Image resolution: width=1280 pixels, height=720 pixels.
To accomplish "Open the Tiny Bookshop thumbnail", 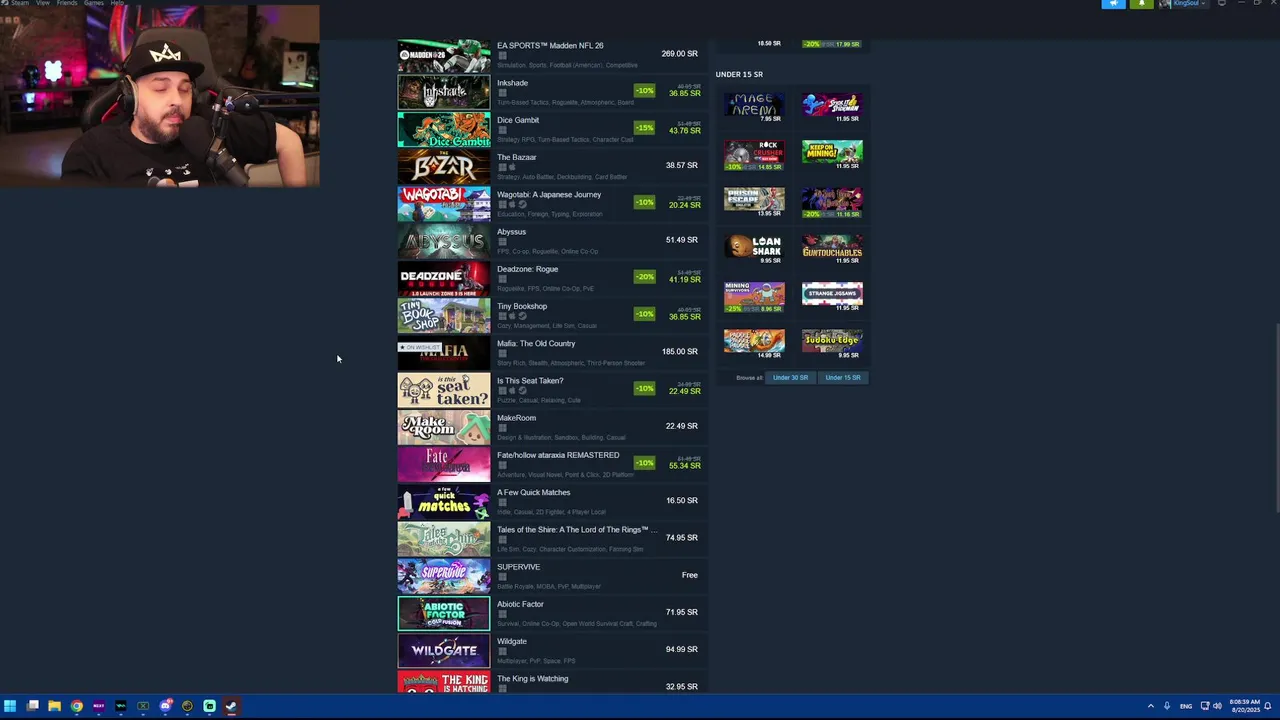I will pos(444,316).
